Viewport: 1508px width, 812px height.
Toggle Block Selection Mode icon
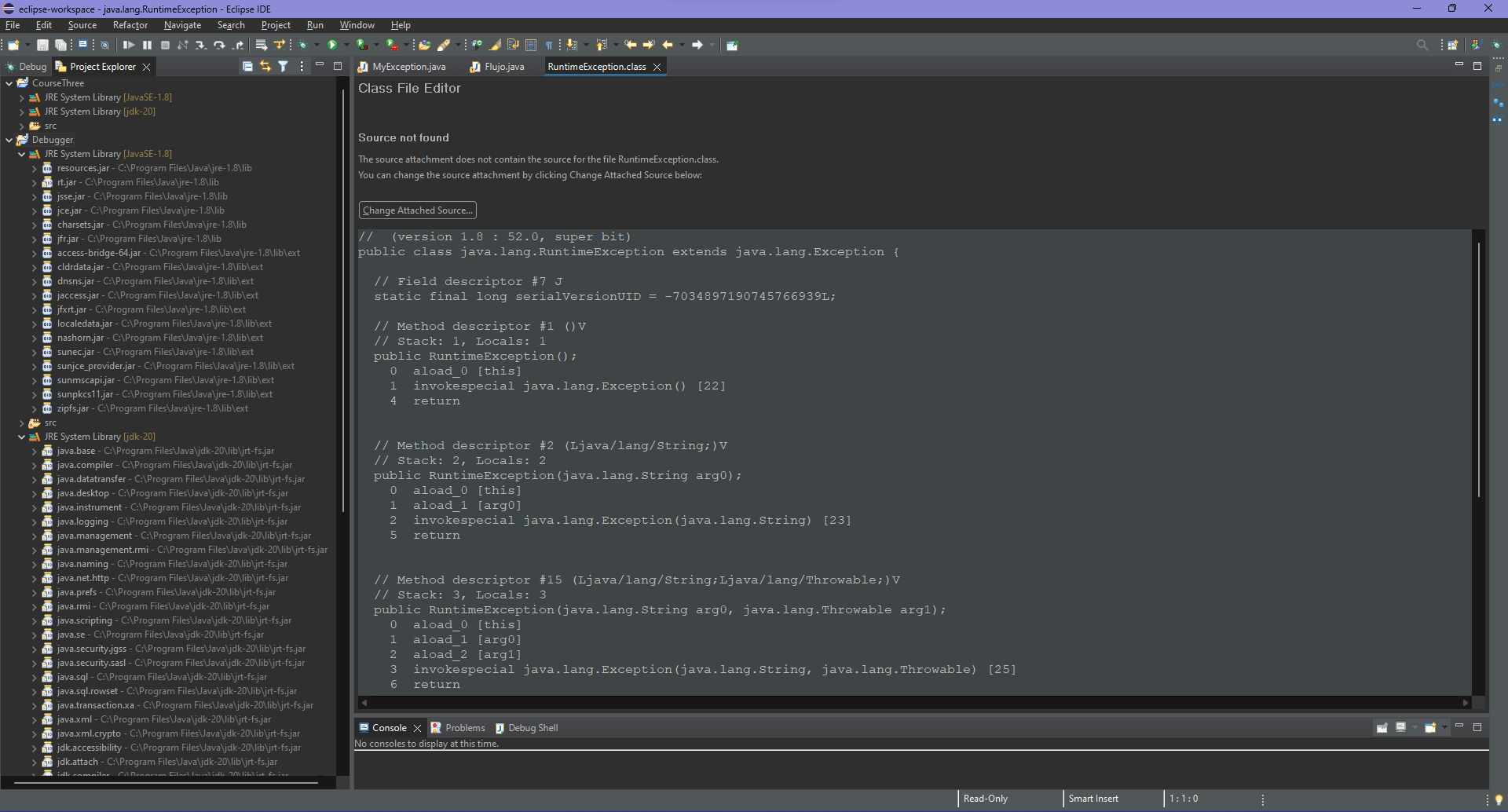coord(531,45)
